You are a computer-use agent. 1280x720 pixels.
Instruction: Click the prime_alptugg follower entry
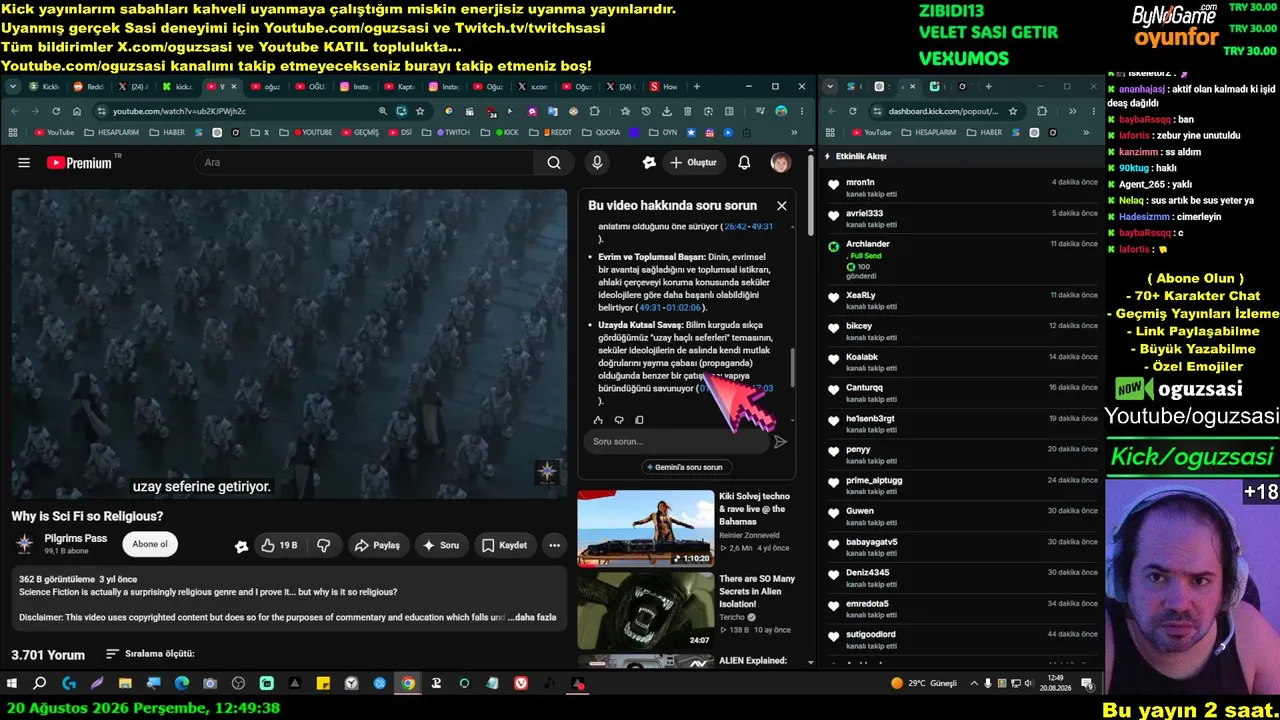click(962, 485)
